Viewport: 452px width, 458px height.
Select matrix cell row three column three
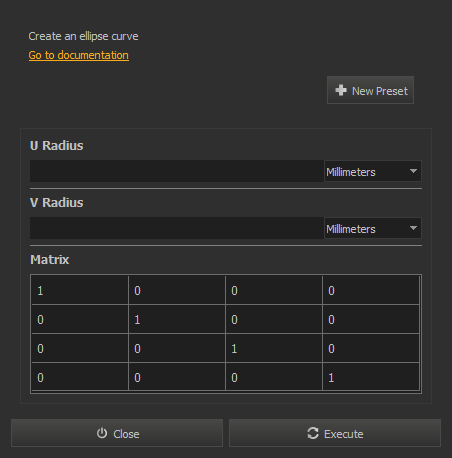pos(274,348)
